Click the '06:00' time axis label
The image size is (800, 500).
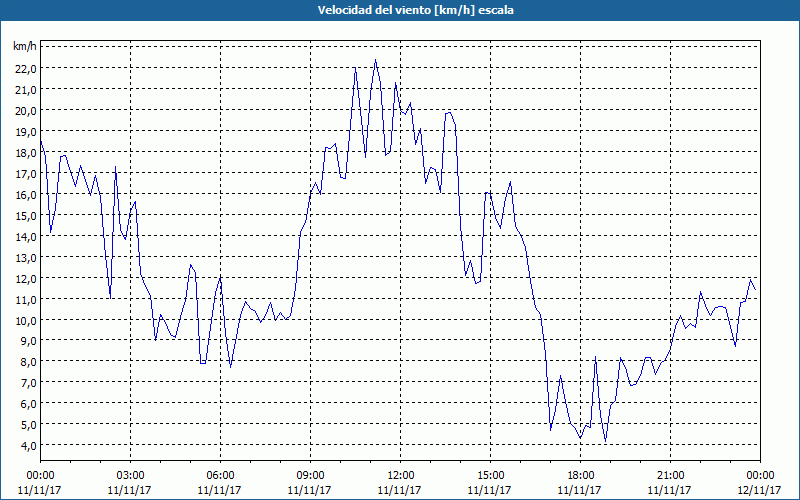pyautogui.click(x=220, y=476)
